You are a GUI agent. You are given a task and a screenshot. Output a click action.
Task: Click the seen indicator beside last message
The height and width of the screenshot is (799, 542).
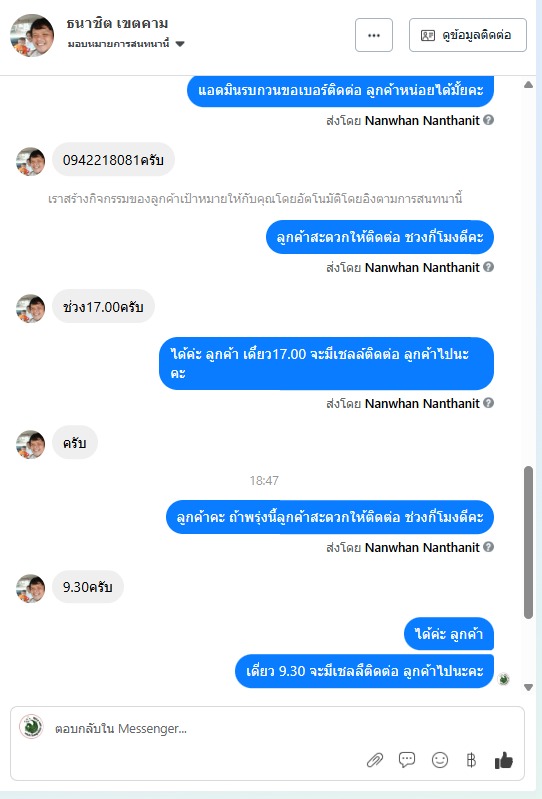pyautogui.click(x=503, y=679)
